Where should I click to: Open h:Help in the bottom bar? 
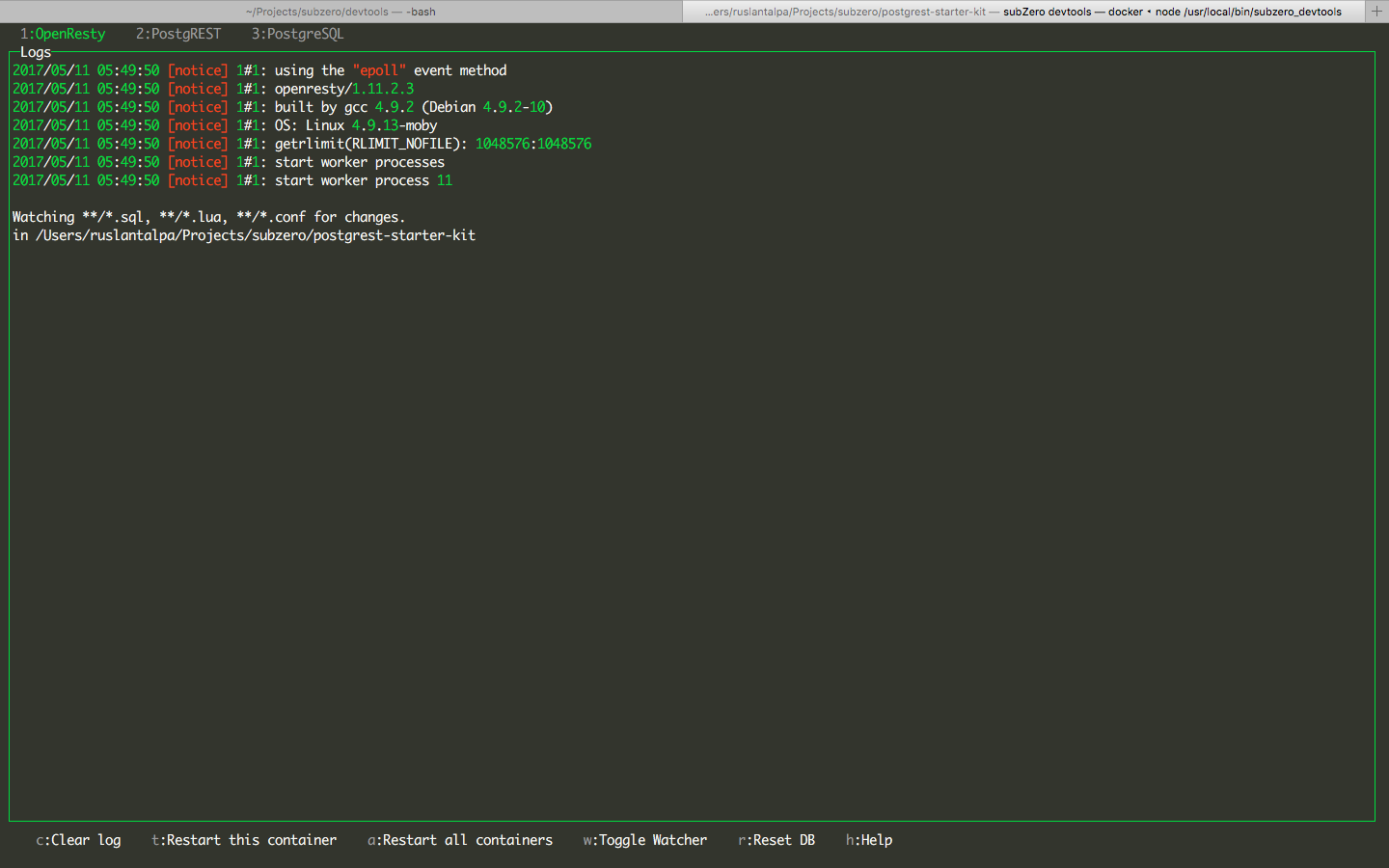[869, 840]
